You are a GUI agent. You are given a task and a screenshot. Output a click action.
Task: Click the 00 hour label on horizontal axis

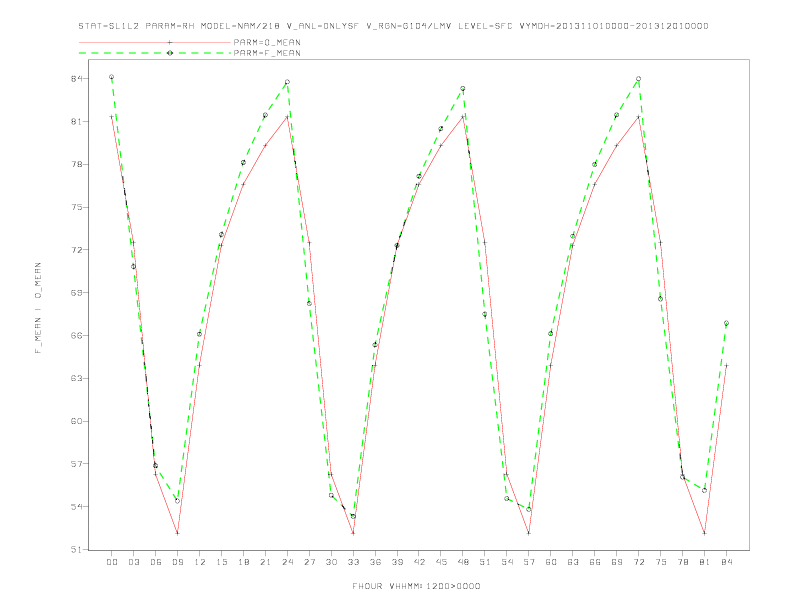[112, 562]
